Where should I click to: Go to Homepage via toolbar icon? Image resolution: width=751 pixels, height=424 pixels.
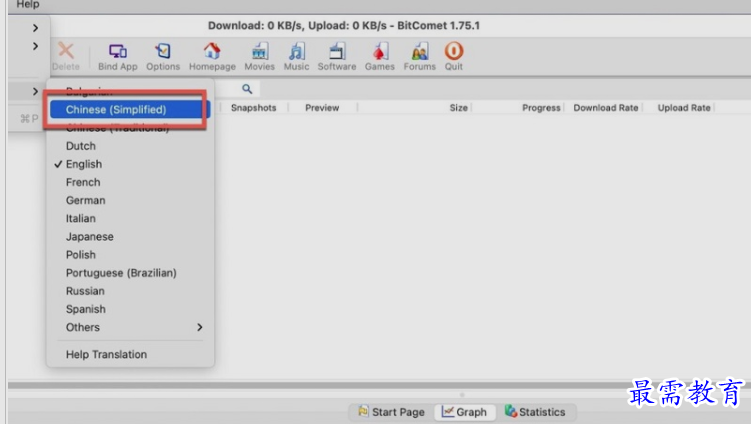click(212, 57)
